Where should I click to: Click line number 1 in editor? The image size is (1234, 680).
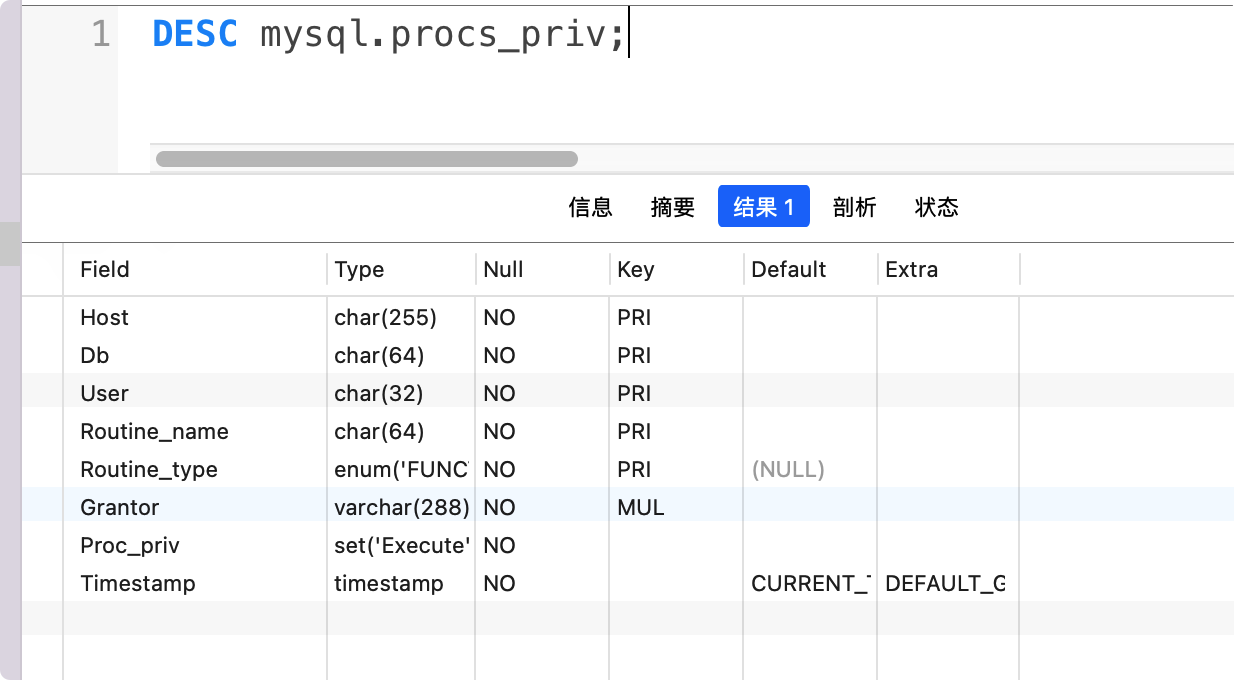point(98,33)
